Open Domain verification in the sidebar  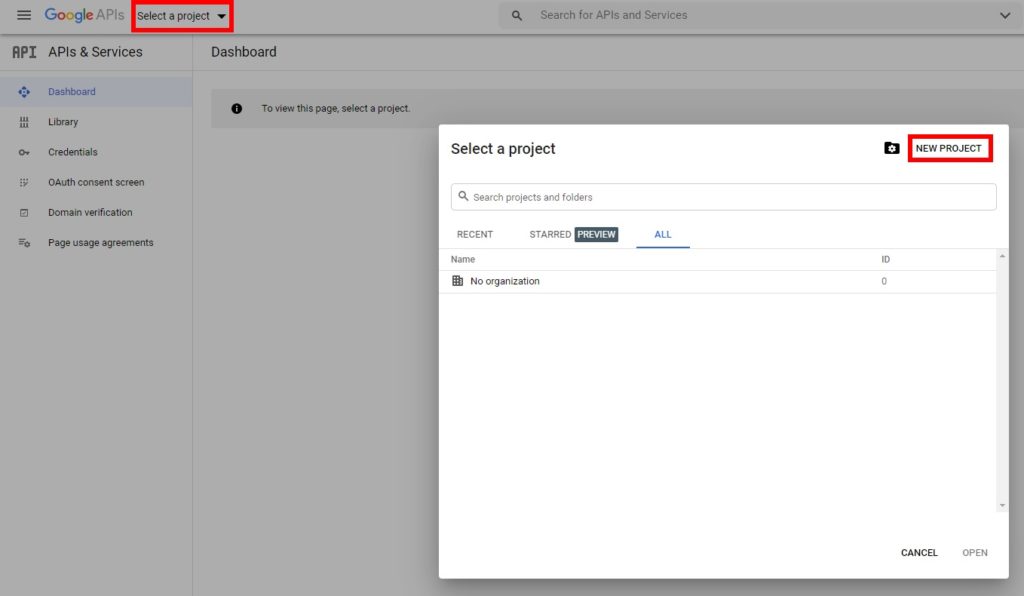[x=96, y=212]
